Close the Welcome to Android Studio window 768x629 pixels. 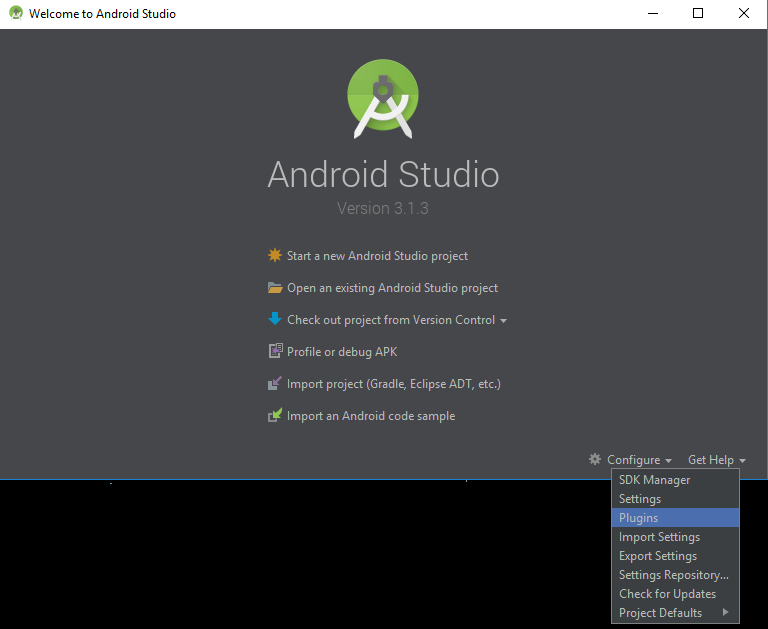pos(744,14)
